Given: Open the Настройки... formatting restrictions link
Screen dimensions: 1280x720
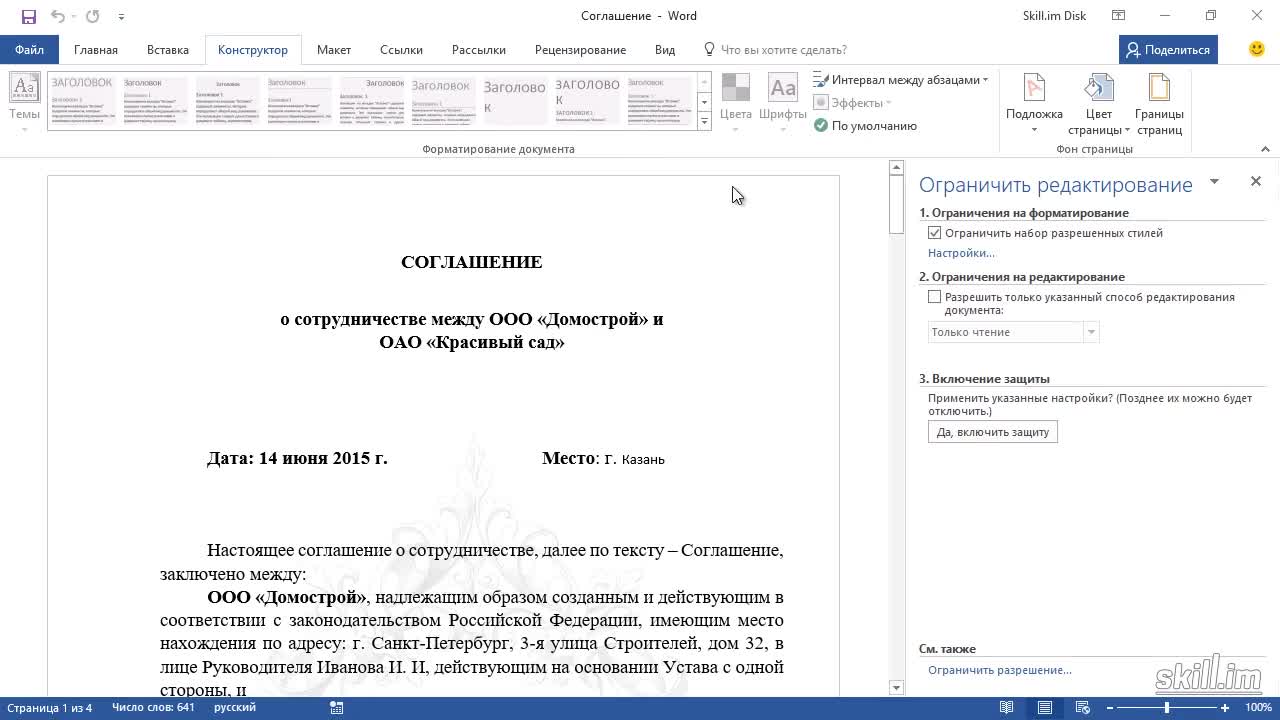Looking at the screenshot, I should pyautogui.click(x=961, y=253).
